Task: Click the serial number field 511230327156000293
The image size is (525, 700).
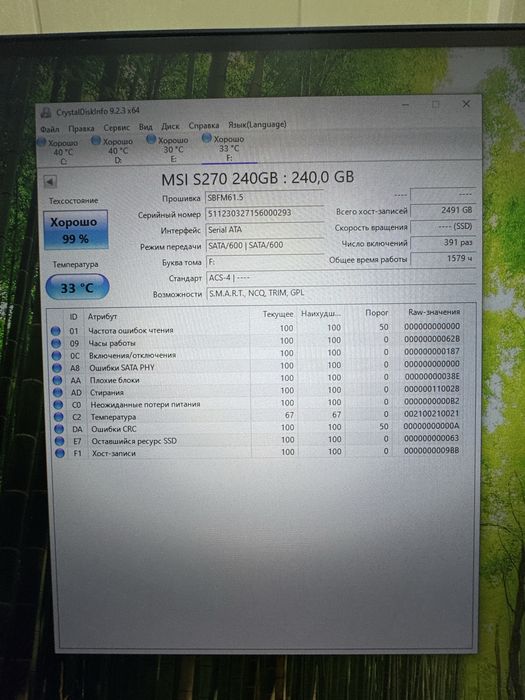Action: click(x=265, y=213)
